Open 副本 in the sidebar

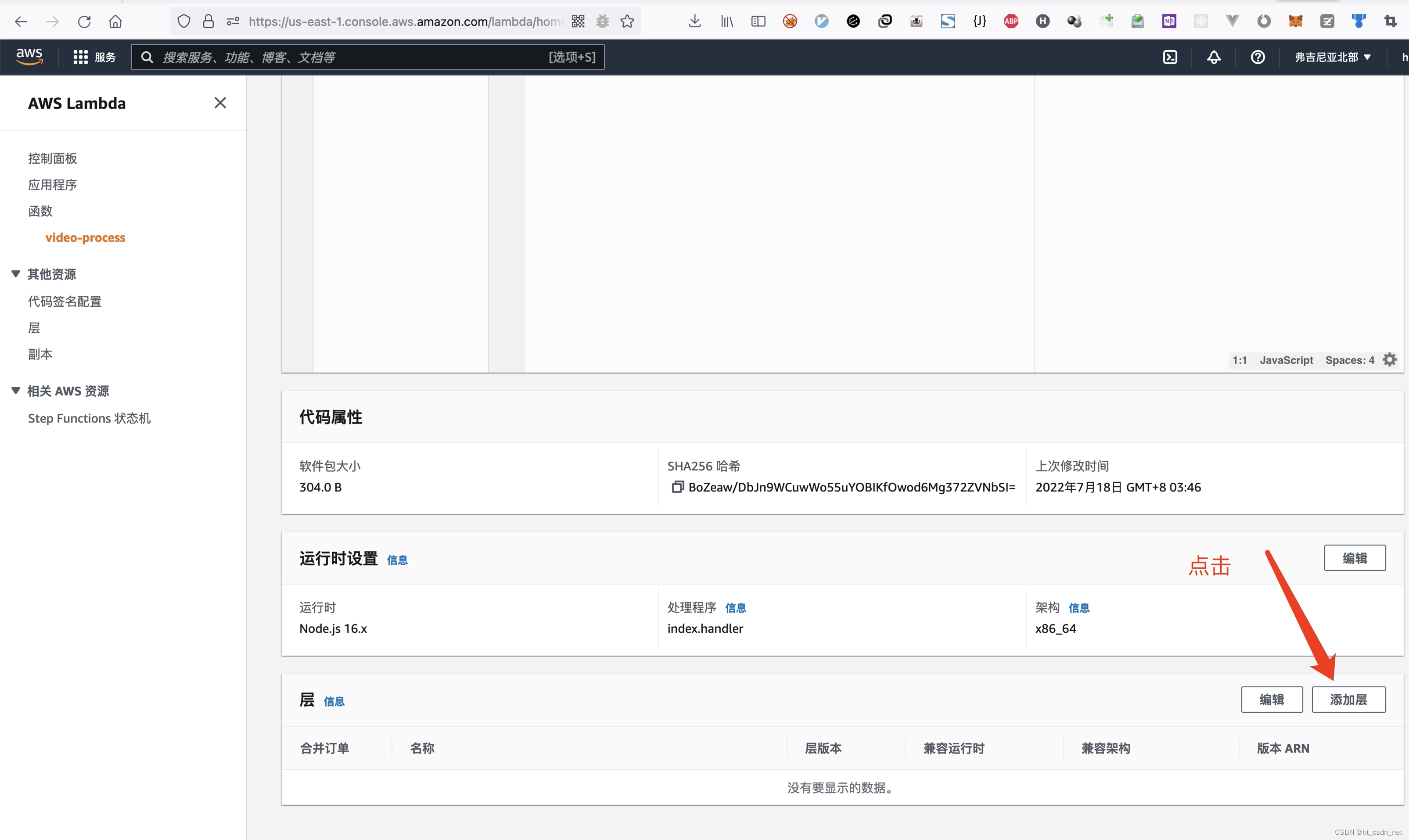click(40, 354)
